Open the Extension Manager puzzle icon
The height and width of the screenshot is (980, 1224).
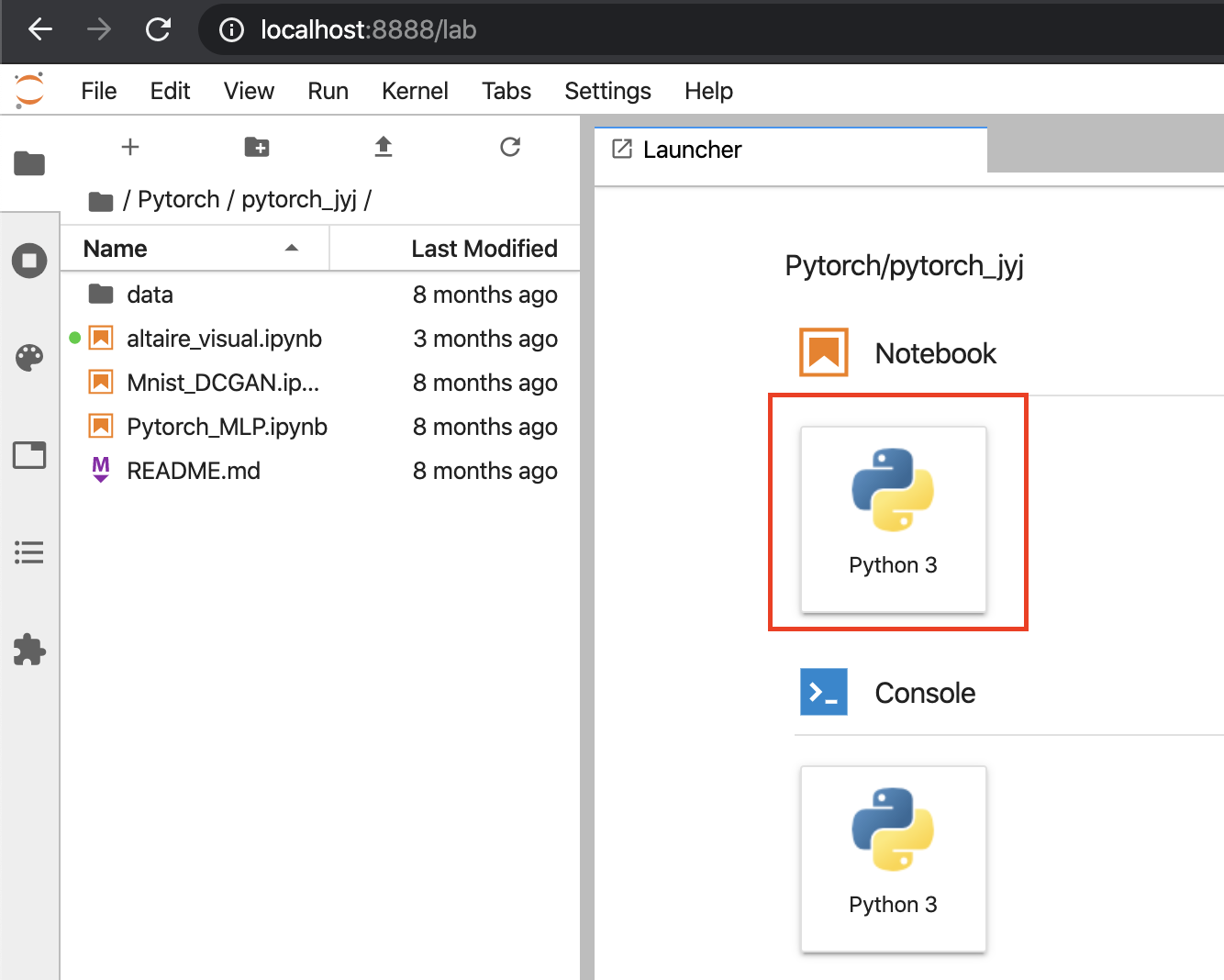(x=29, y=650)
